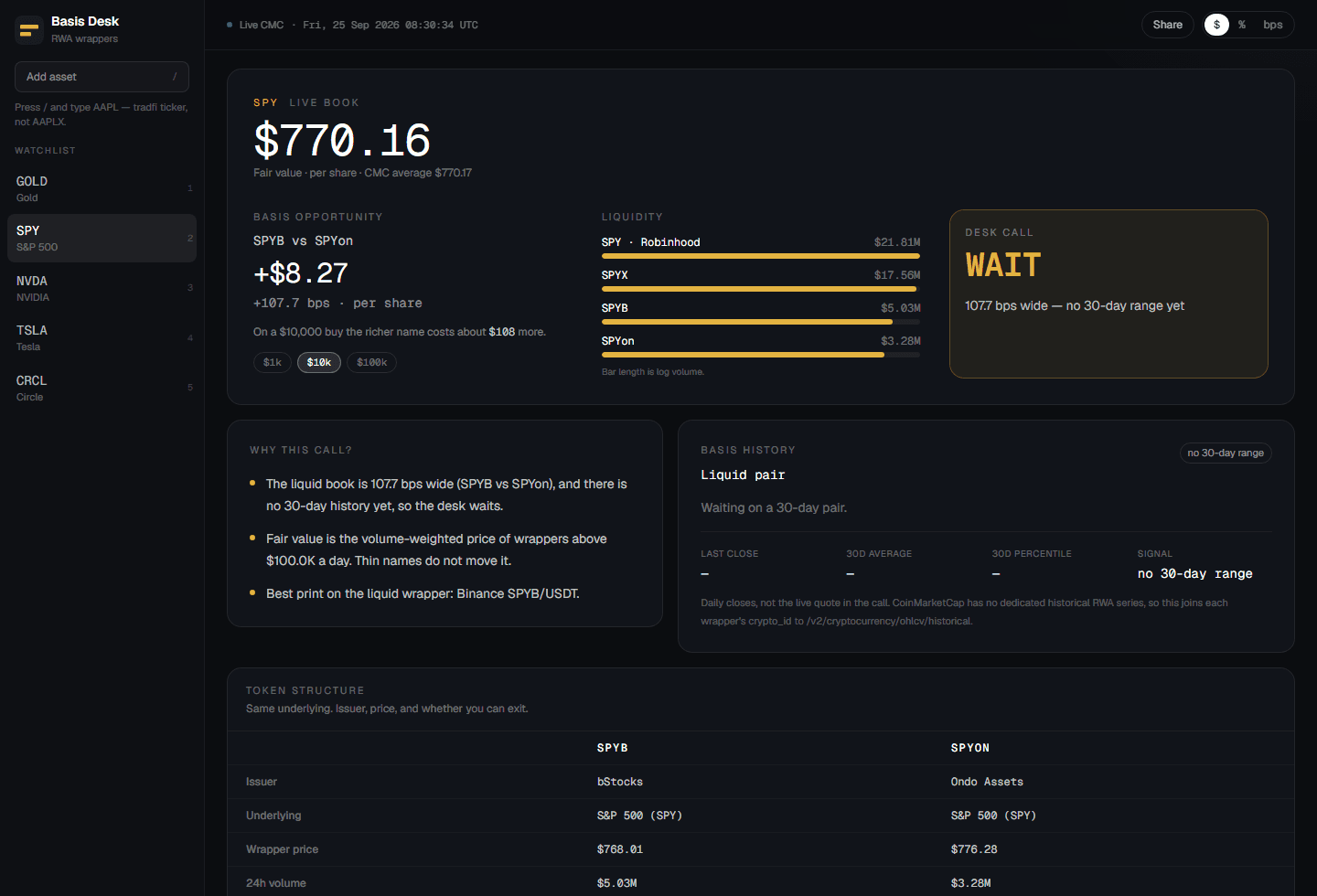This screenshot has height=896, width=1317.
Task: Click the $17.56M SPYX volume value
Action: coord(897,275)
